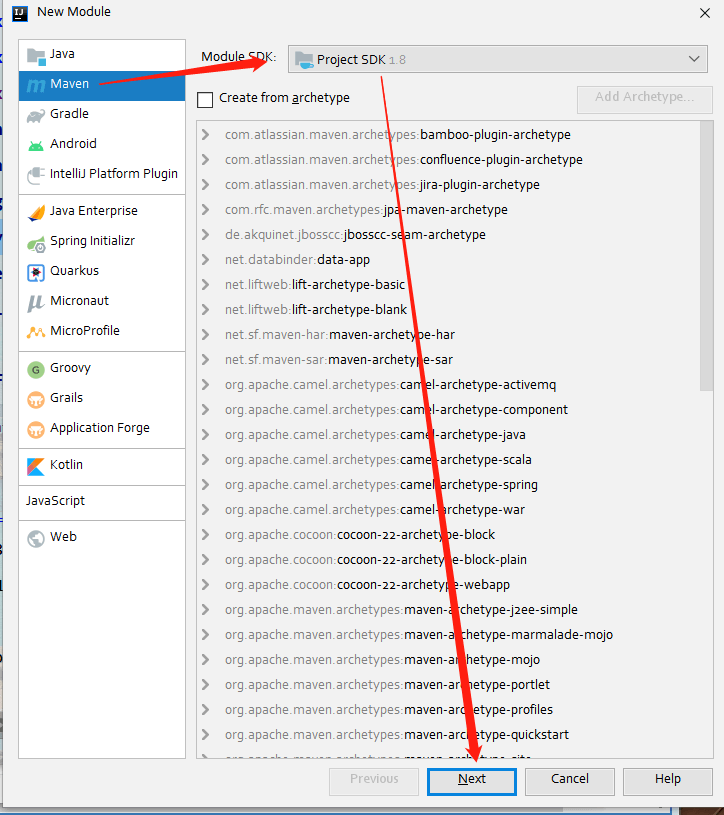Expand maven-archetype-quickstart entry

pyautogui.click(x=205, y=734)
